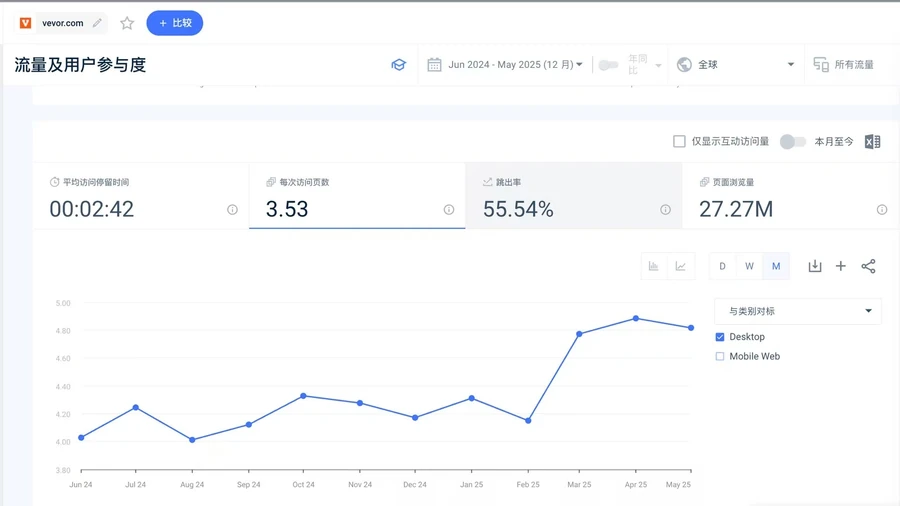The height and width of the screenshot is (506, 900).
Task: Star vevor.com as a favorite
Action: tap(127, 23)
